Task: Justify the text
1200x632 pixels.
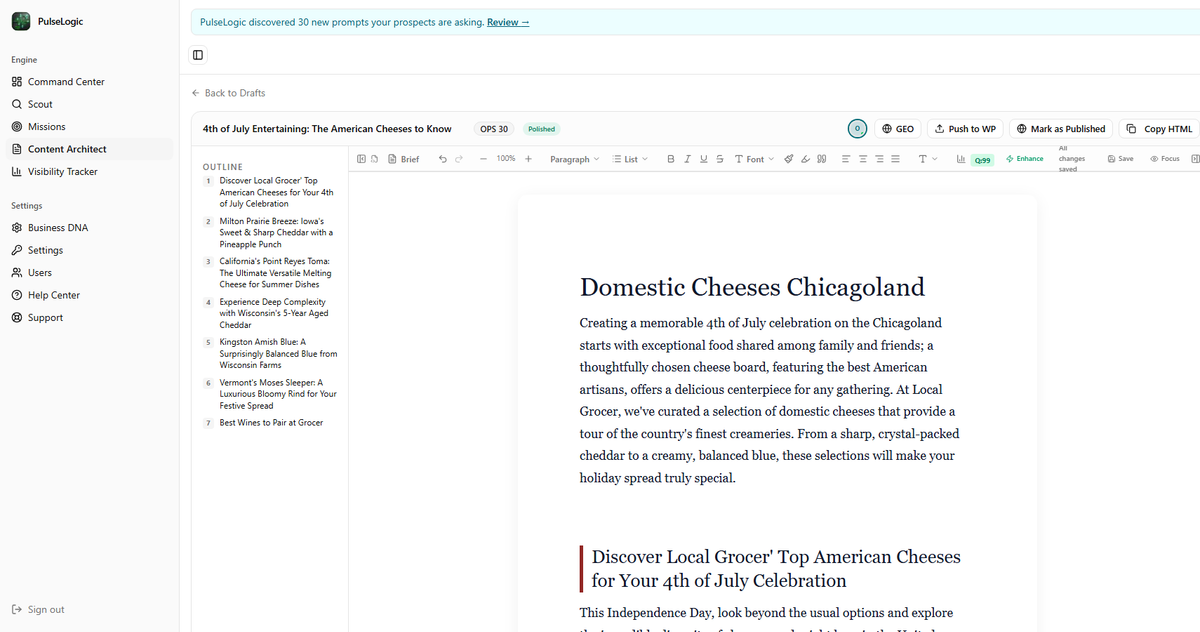Action: coord(895,159)
